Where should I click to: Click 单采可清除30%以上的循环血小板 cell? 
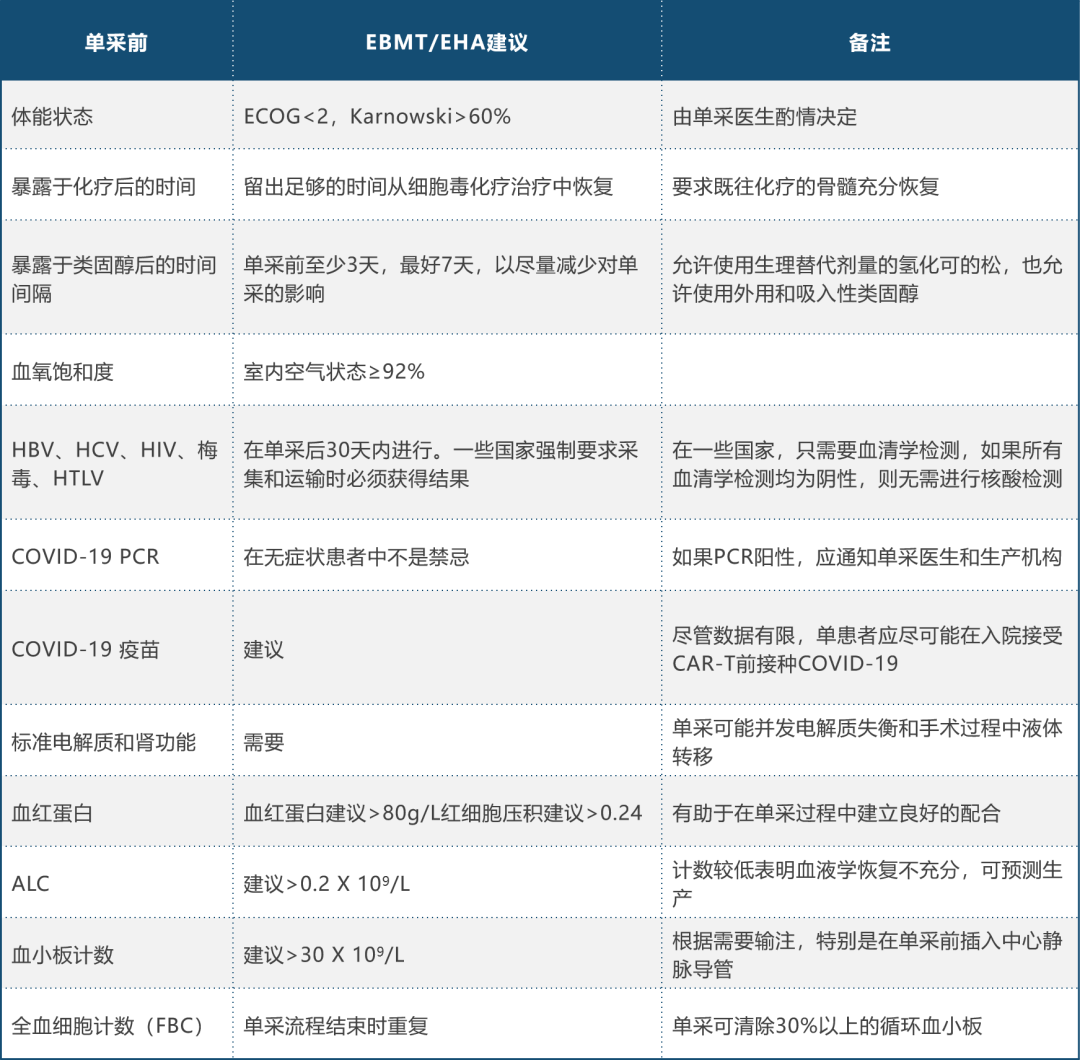tap(827, 1026)
